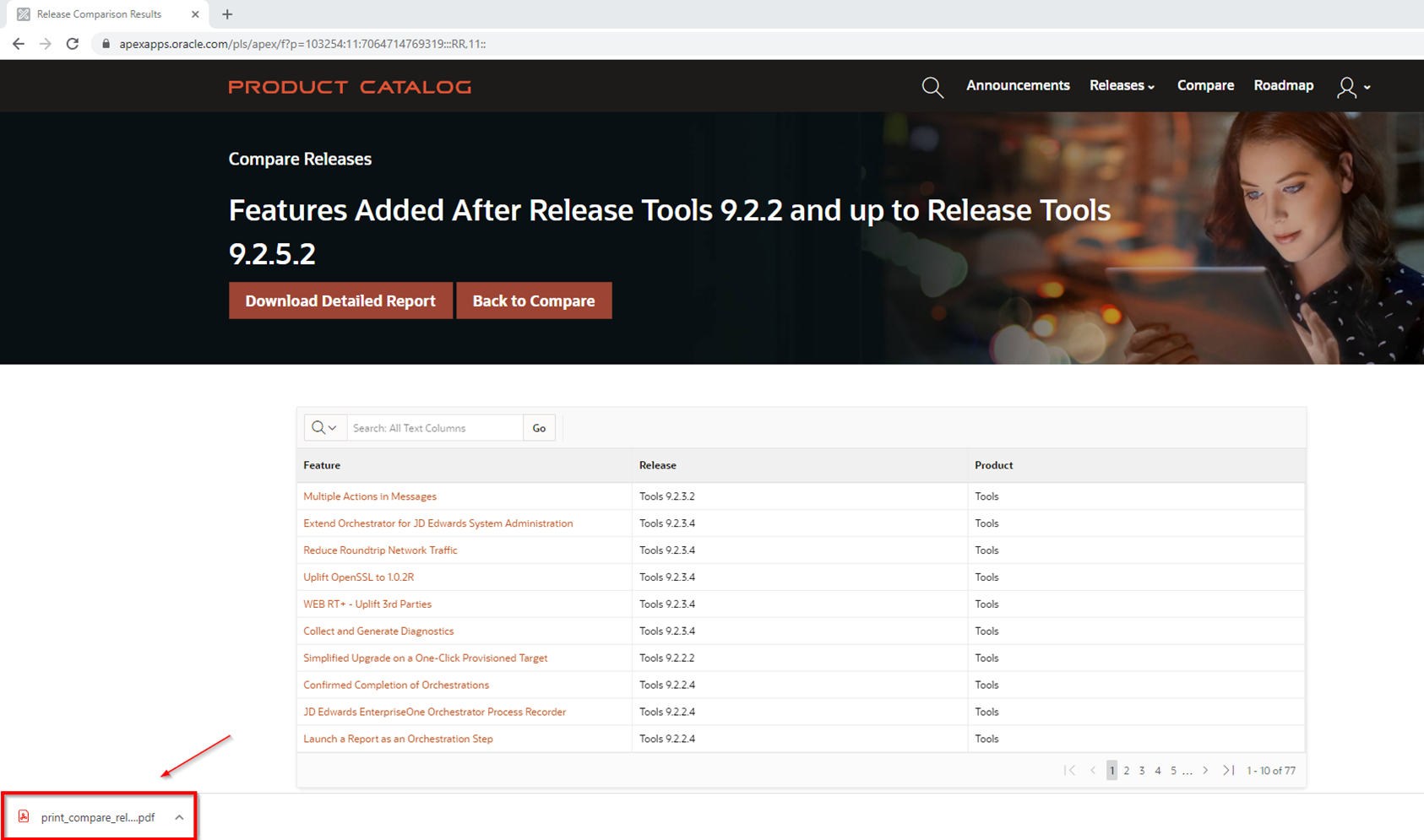Open the user account menu icon
This screenshot has width=1424, height=840.
tap(1353, 87)
